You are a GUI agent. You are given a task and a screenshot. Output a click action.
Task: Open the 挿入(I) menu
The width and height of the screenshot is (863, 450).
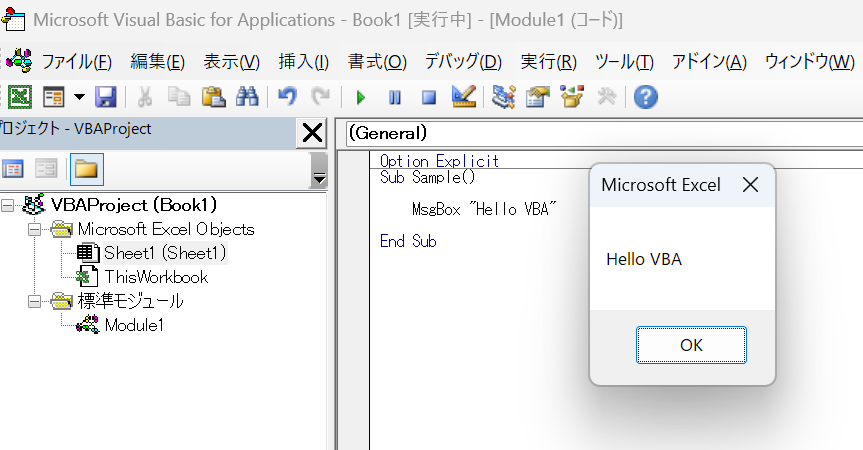click(304, 62)
